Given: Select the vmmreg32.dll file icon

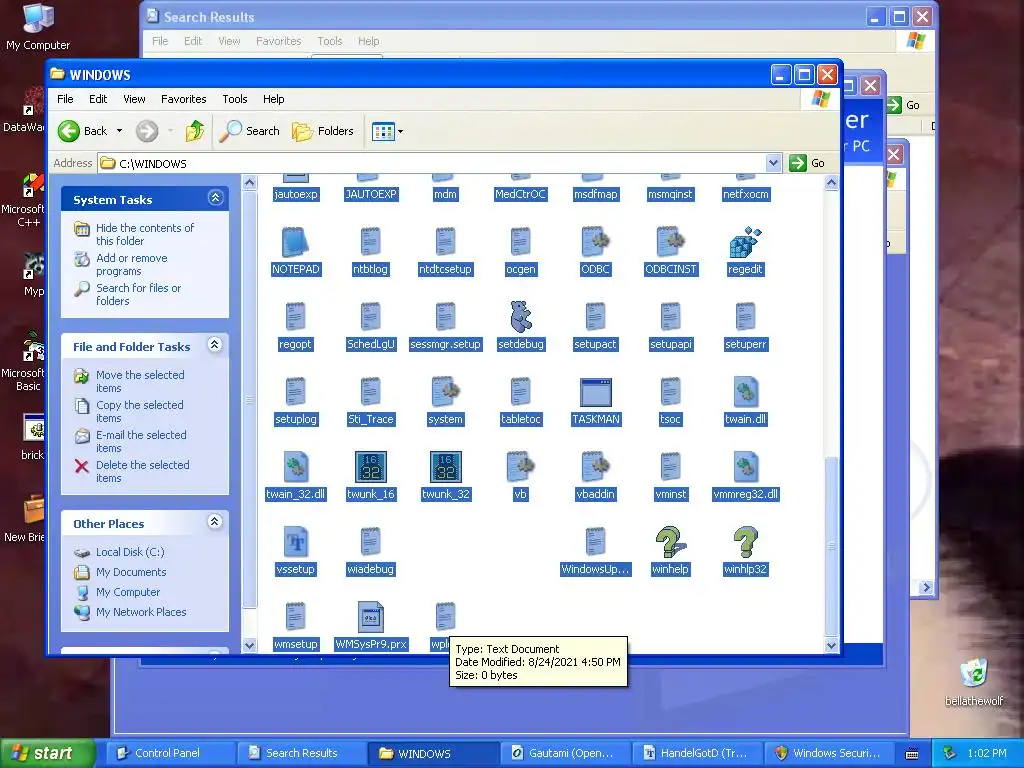Looking at the screenshot, I should point(745,468).
